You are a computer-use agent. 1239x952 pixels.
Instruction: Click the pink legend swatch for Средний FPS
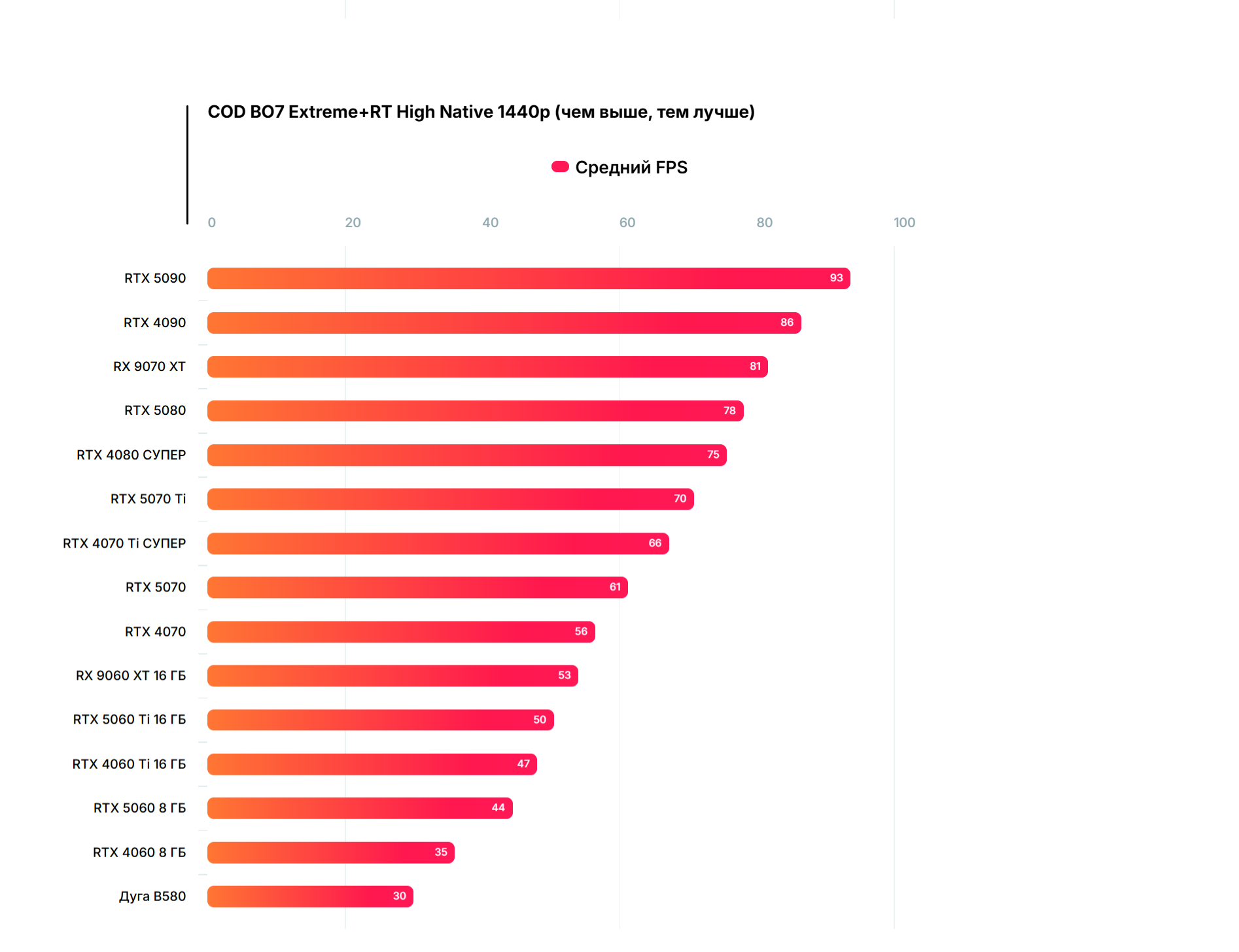(x=560, y=167)
